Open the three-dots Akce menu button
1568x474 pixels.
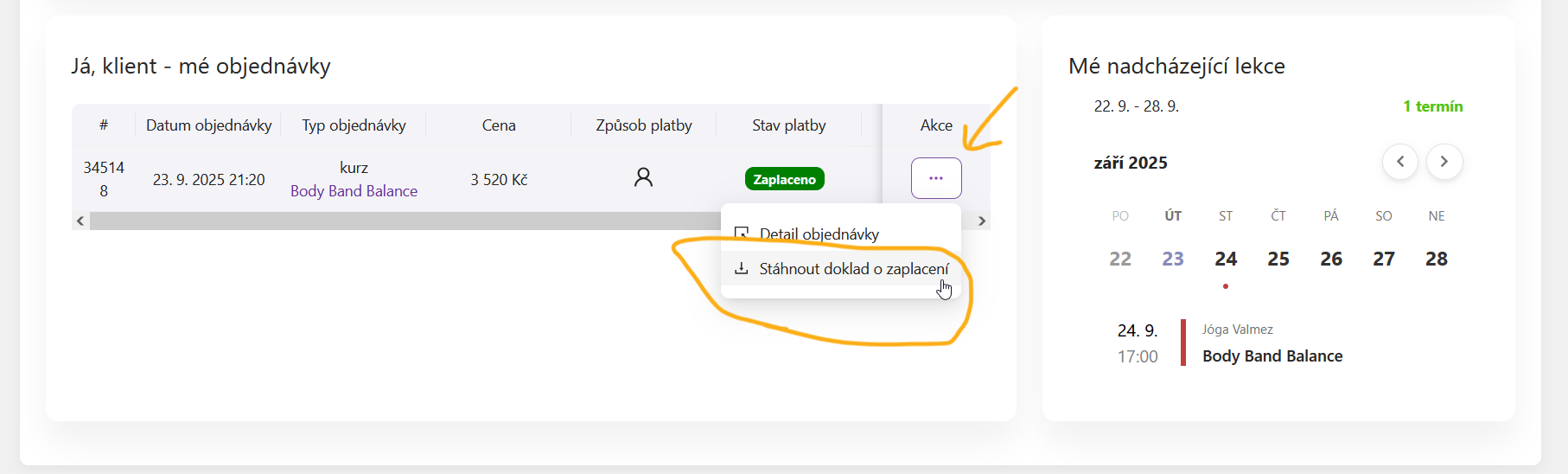pos(936,178)
